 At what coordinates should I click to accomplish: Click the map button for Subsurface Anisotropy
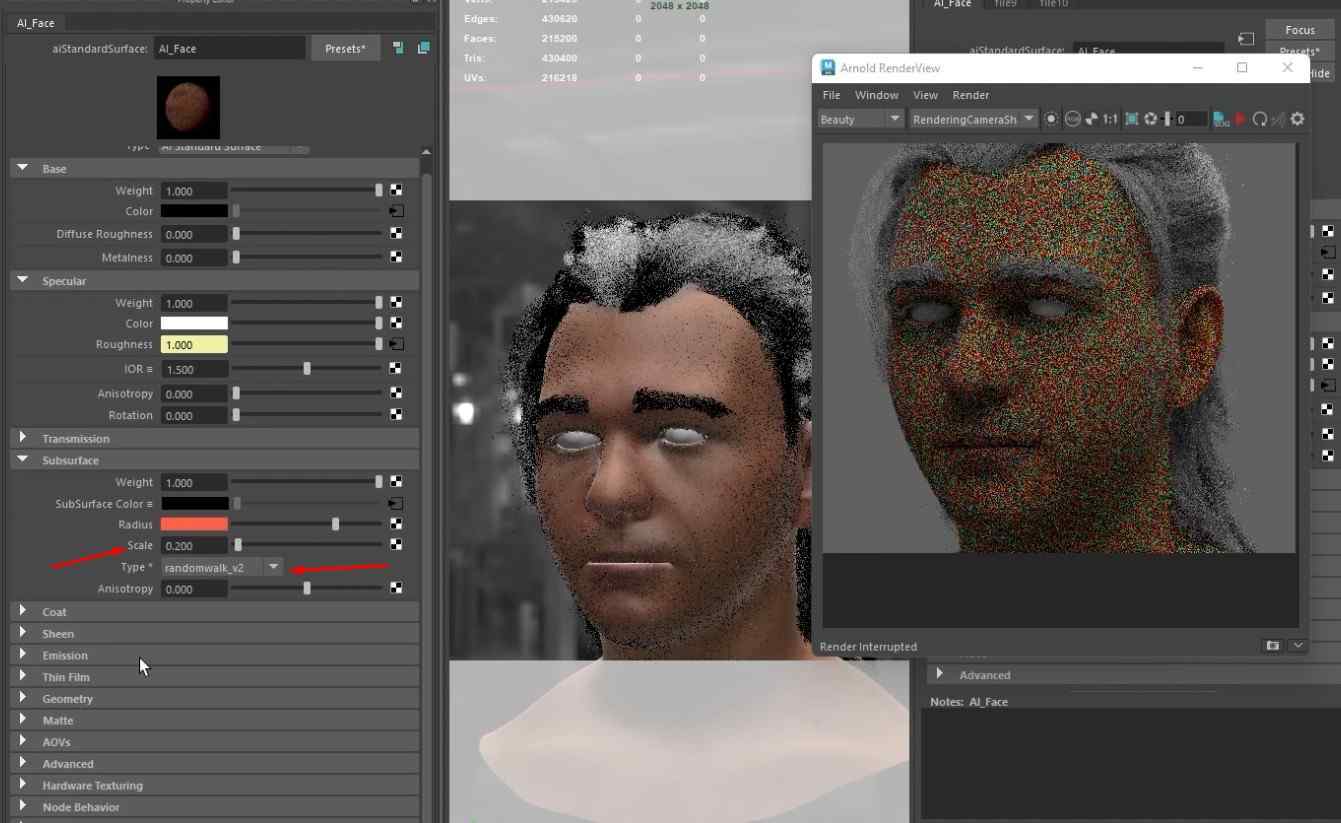click(396, 589)
